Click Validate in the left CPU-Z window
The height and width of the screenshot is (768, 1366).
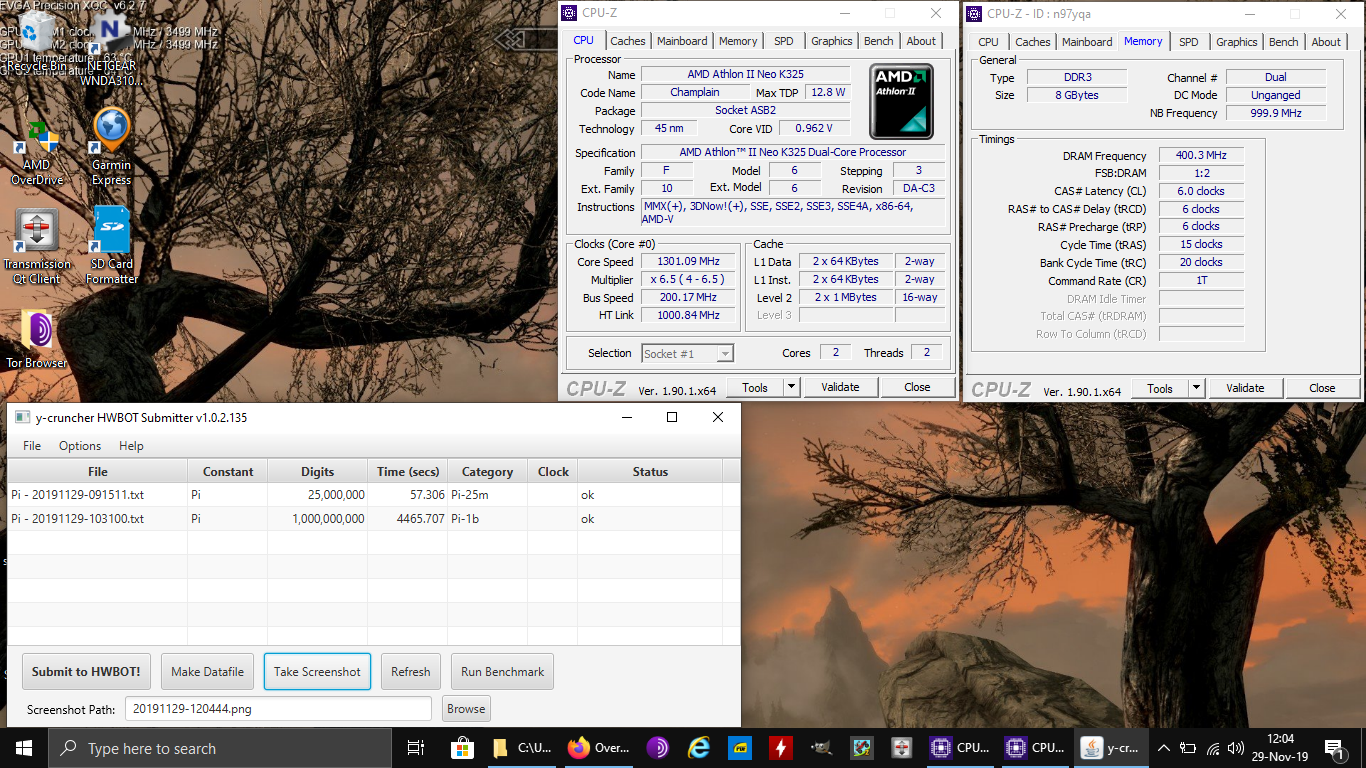tap(840, 387)
